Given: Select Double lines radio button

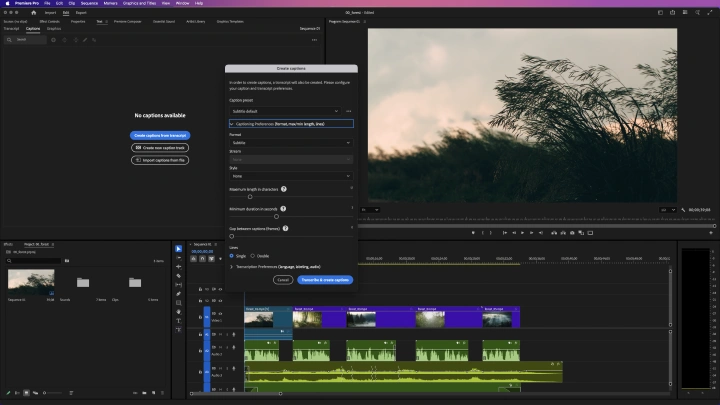Looking at the screenshot, I should click(x=253, y=256).
